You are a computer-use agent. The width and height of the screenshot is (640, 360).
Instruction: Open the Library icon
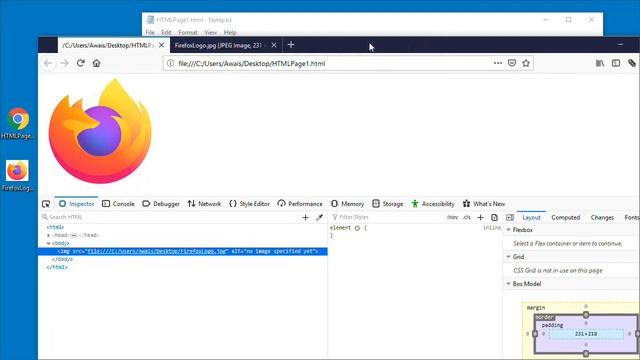click(x=600, y=63)
